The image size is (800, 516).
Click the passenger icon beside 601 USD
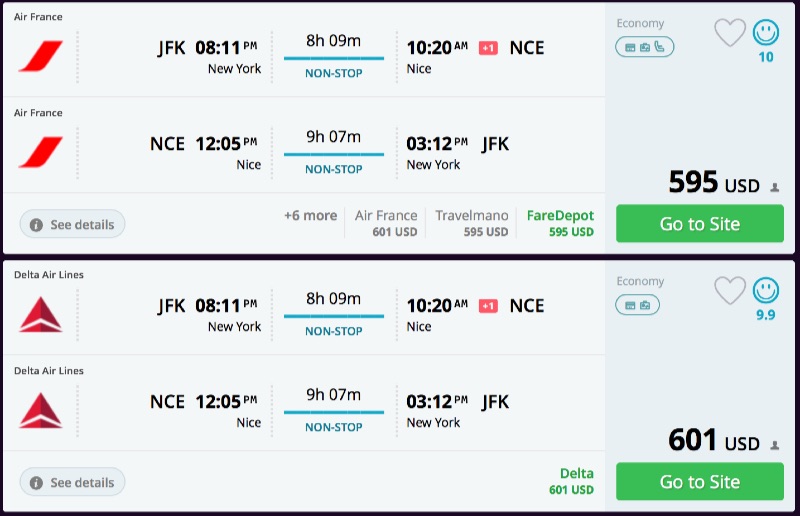pos(775,445)
